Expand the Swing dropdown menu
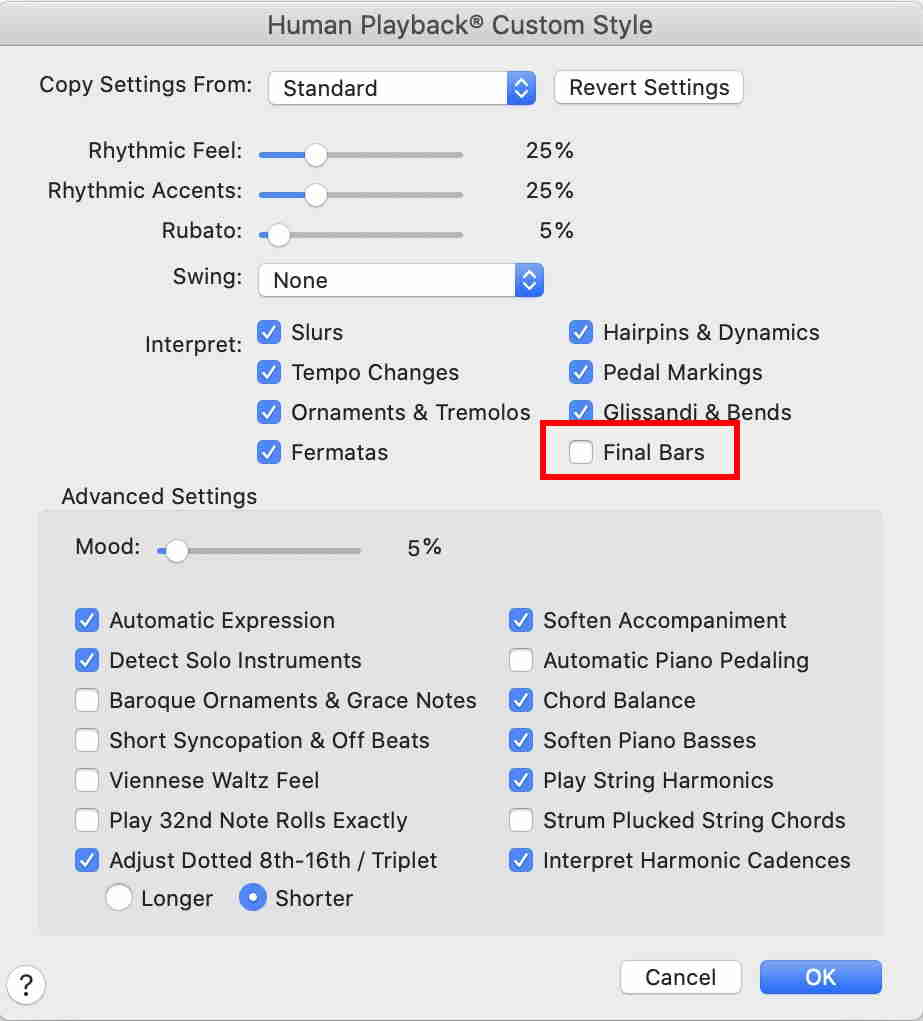The height and width of the screenshot is (1021, 923). (x=400, y=280)
